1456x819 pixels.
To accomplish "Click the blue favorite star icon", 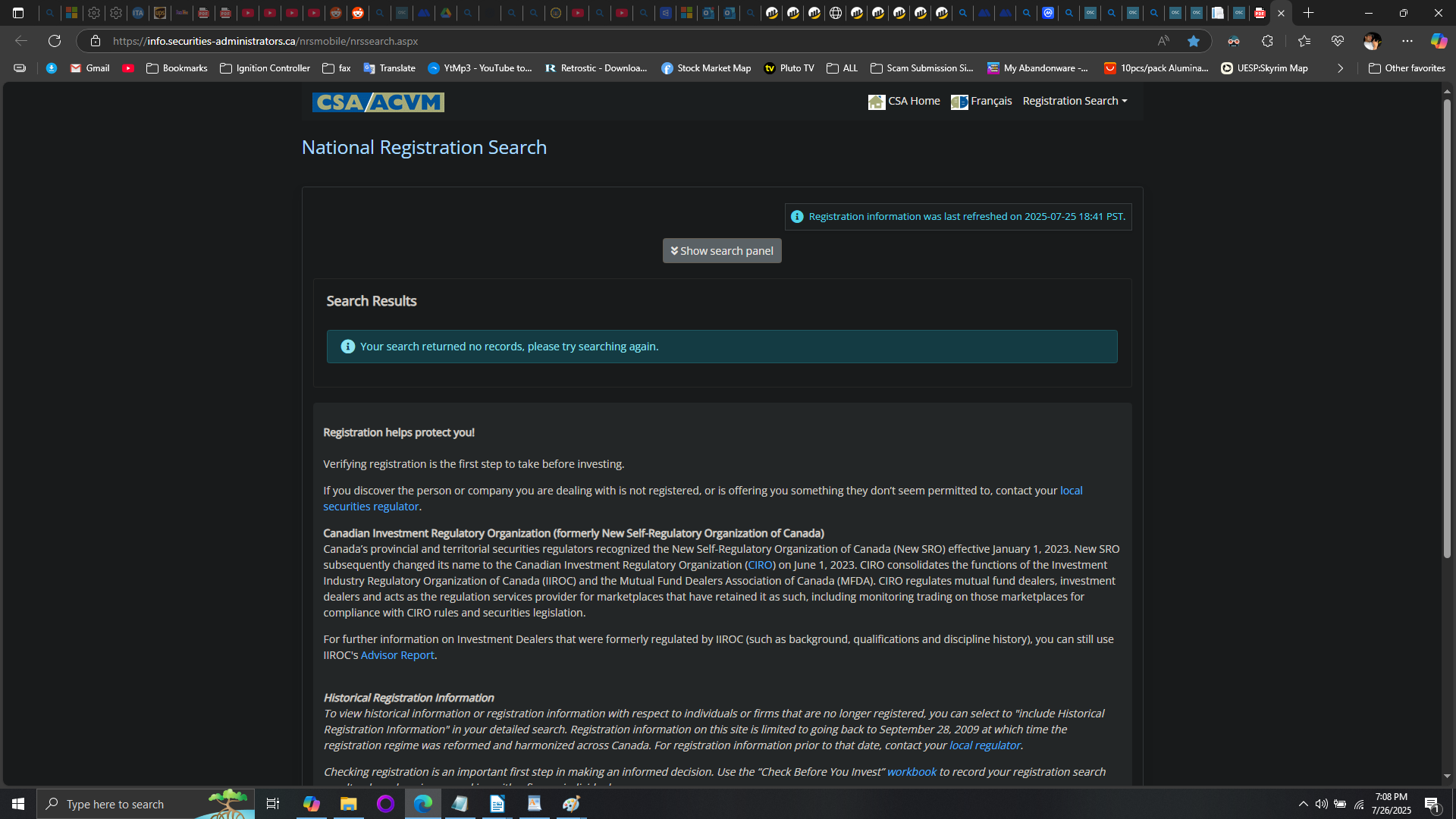I will click(1194, 41).
